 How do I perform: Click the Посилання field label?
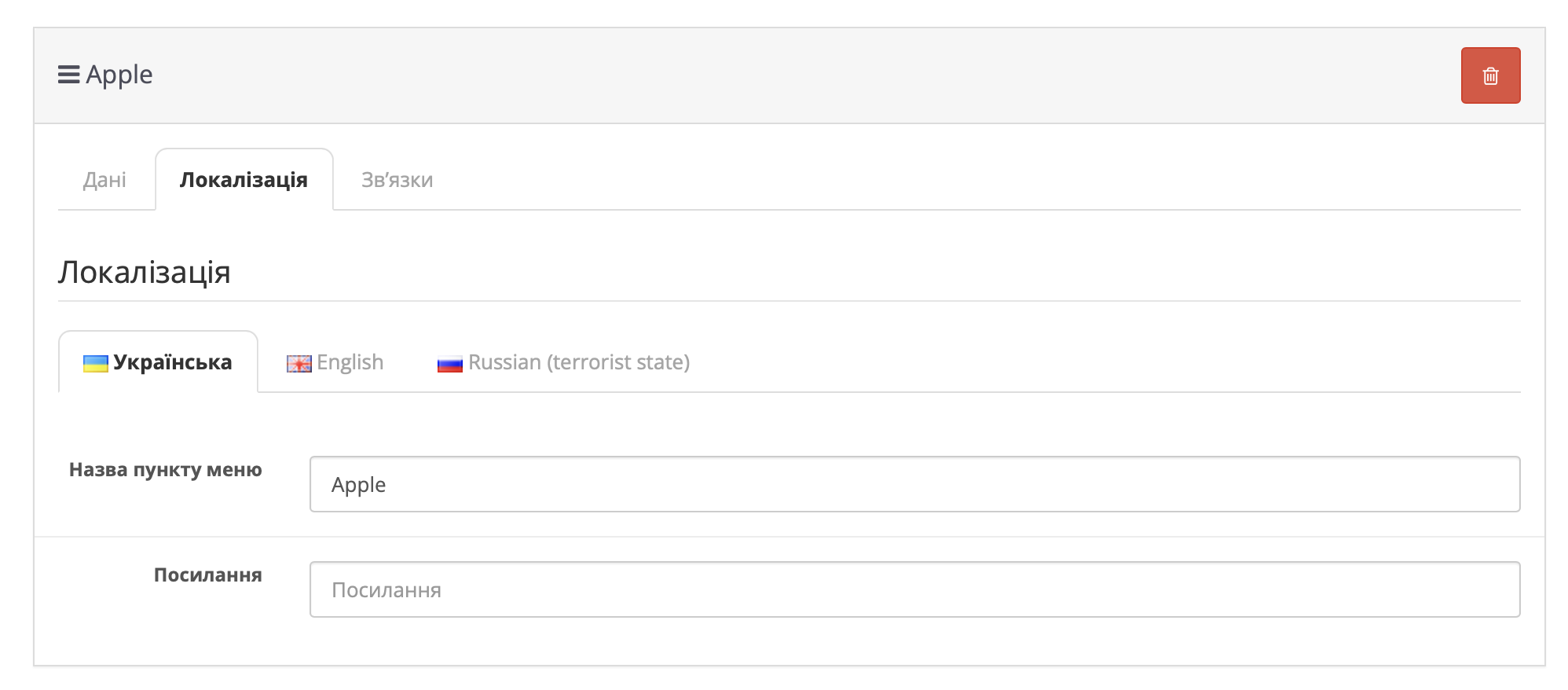(x=207, y=575)
